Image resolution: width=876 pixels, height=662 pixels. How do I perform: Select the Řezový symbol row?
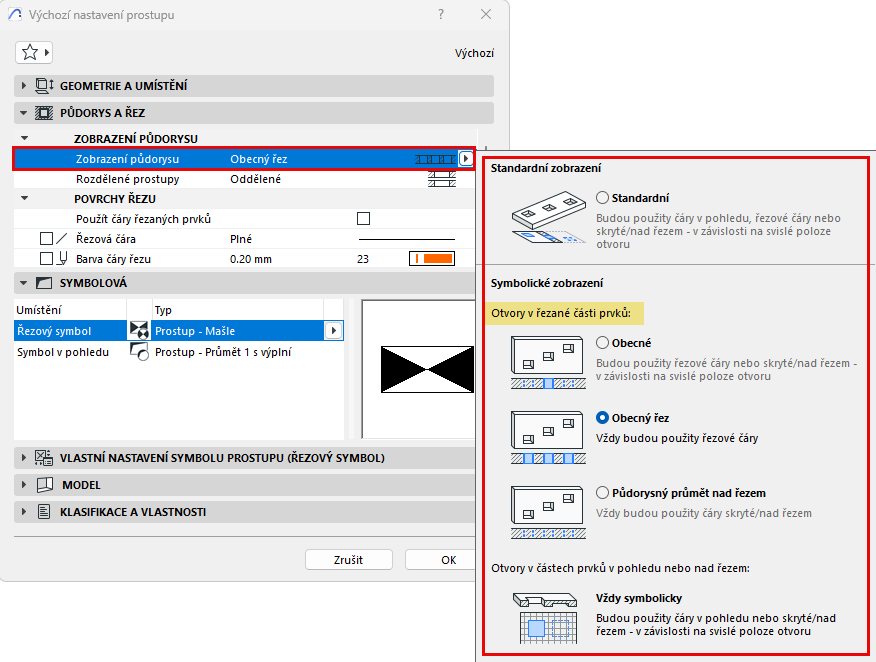178,331
